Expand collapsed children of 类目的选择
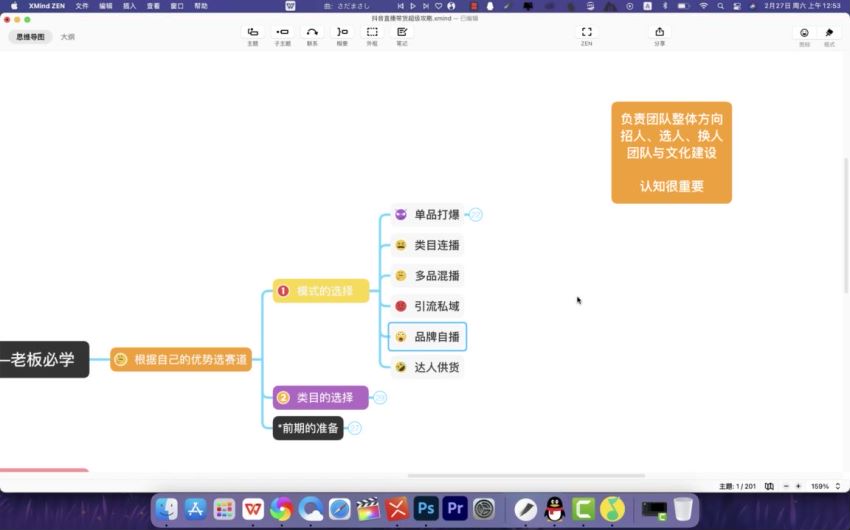Screen dimensions: 850x530 [x=380, y=398]
